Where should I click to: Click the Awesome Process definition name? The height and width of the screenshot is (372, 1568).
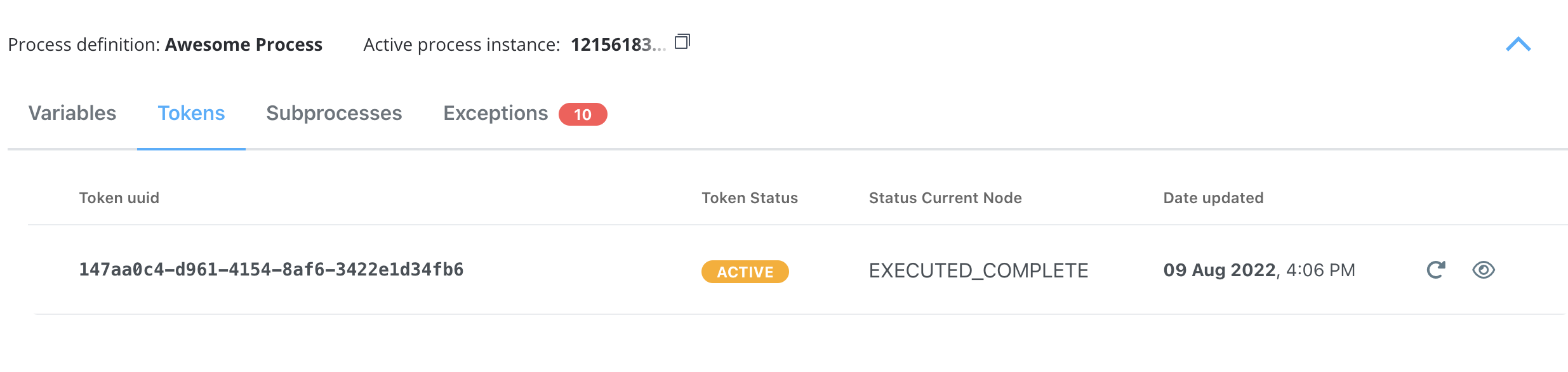click(x=244, y=44)
